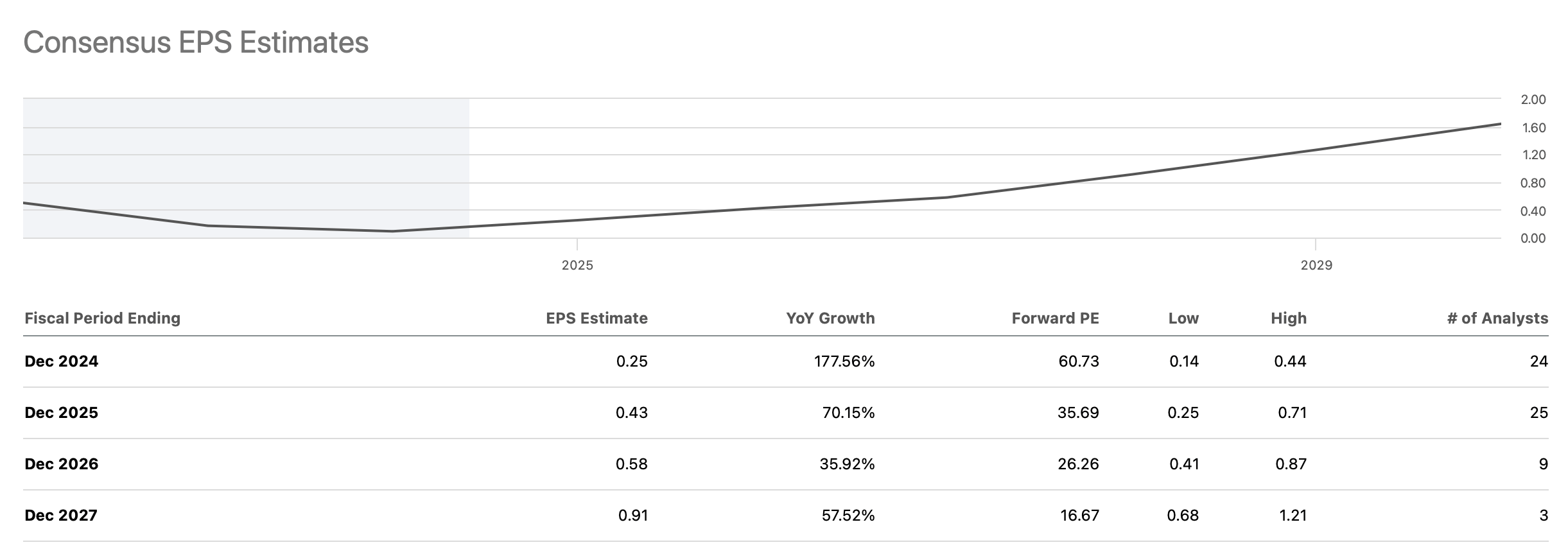
Task: Click the EPS Estimate column header
Action: pyautogui.click(x=597, y=318)
